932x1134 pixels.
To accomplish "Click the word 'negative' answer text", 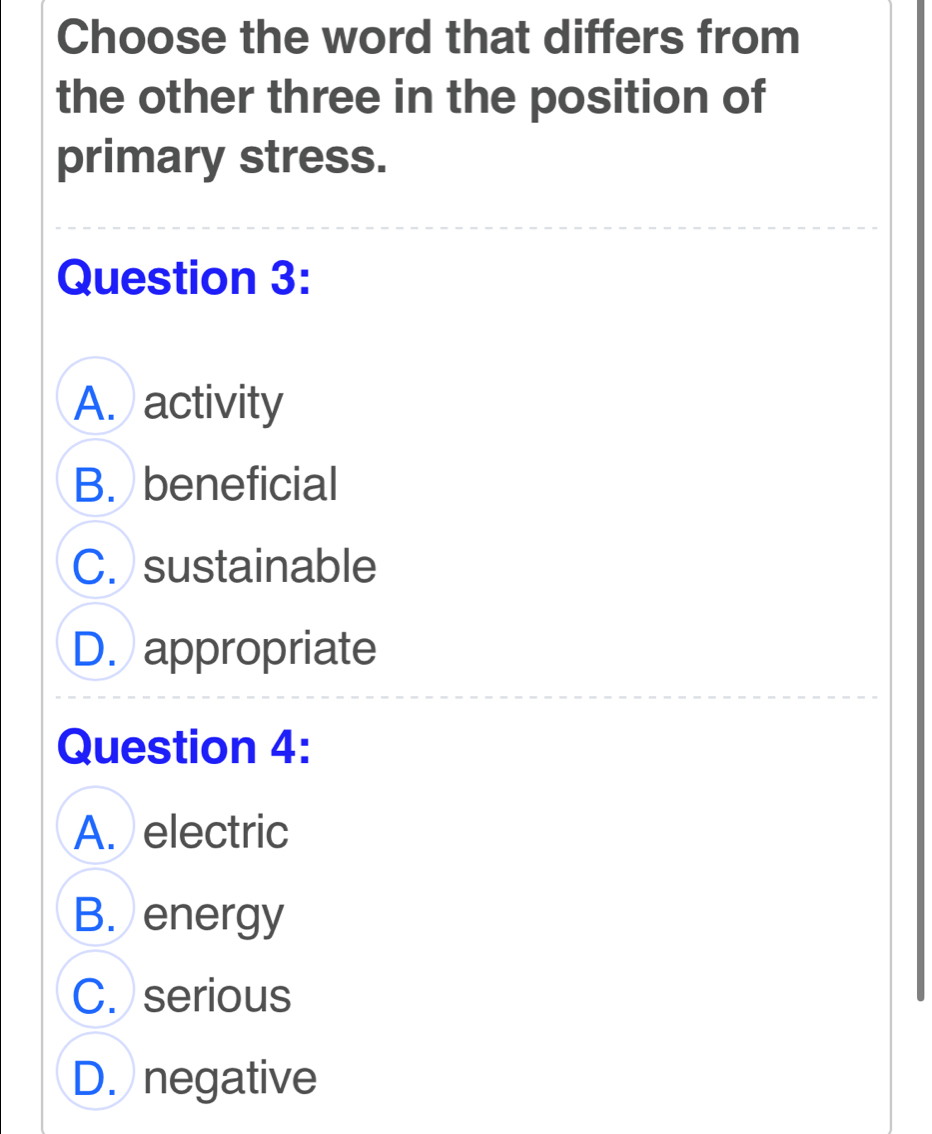I will coord(230,1078).
